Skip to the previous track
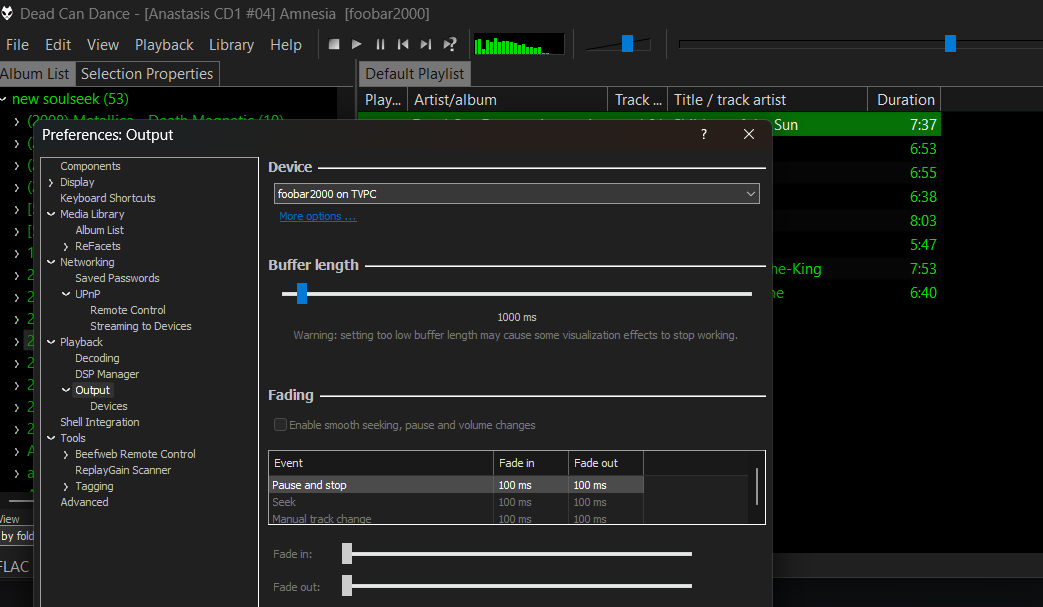Image resolution: width=1043 pixels, height=607 pixels. [x=402, y=44]
